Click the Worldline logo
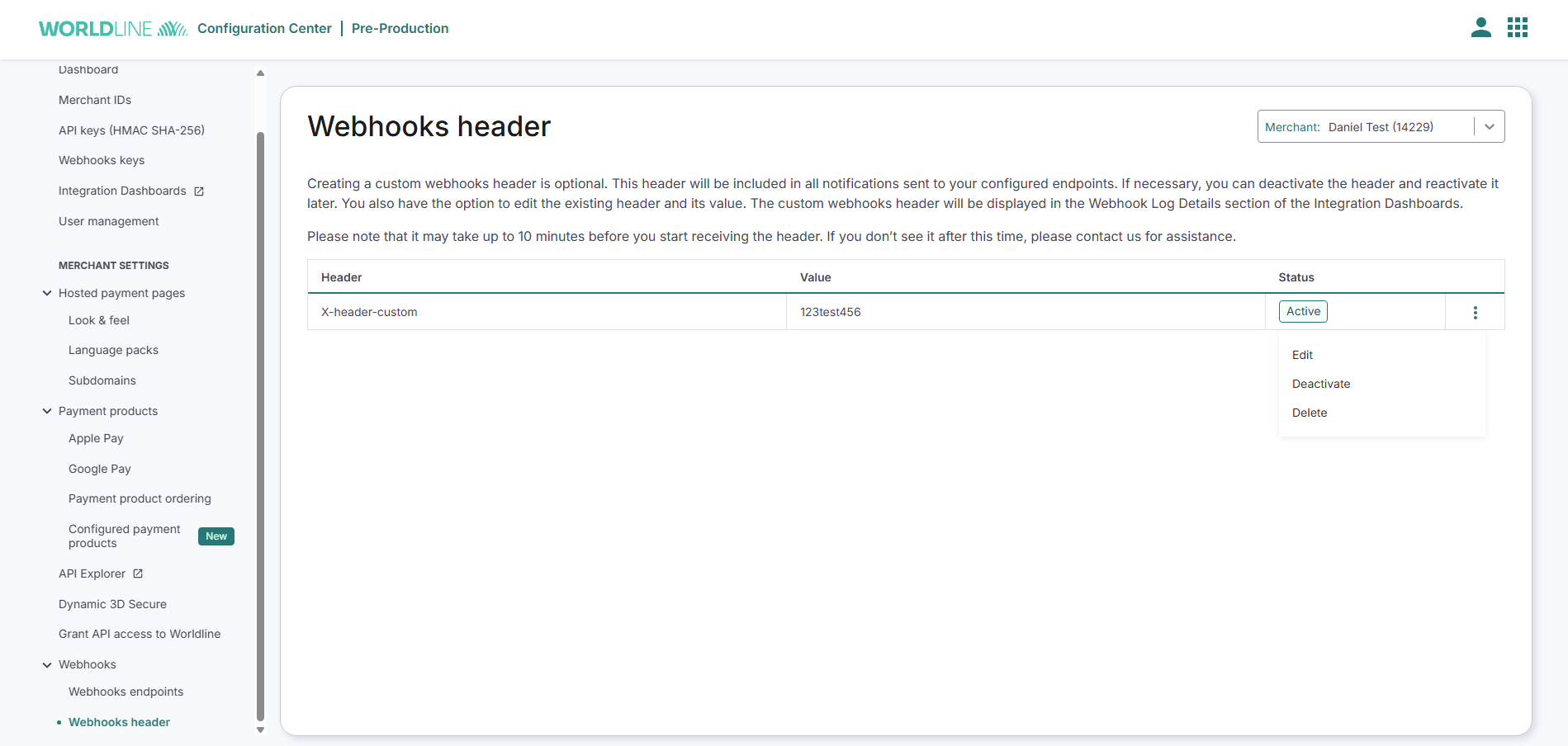Image resolution: width=1568 pixels, height=746 pixels. (113, 29)
